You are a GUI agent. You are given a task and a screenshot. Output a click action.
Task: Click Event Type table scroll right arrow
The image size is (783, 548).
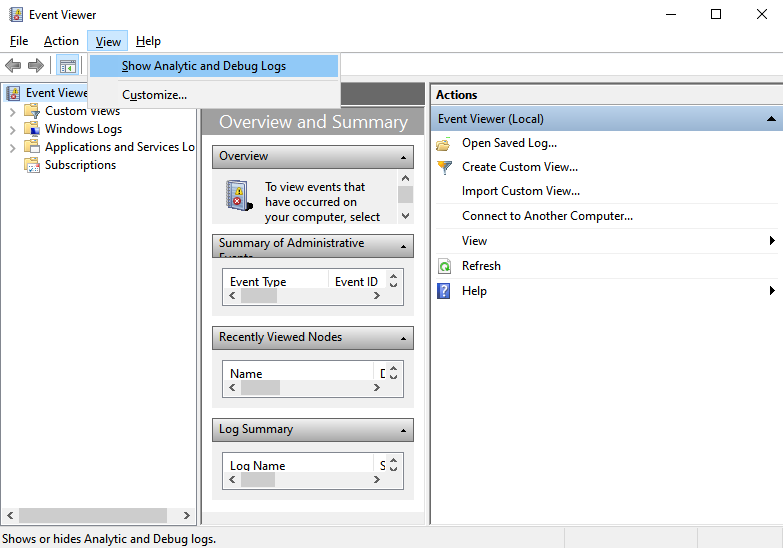pyautogui.click(x=377, y=296)
